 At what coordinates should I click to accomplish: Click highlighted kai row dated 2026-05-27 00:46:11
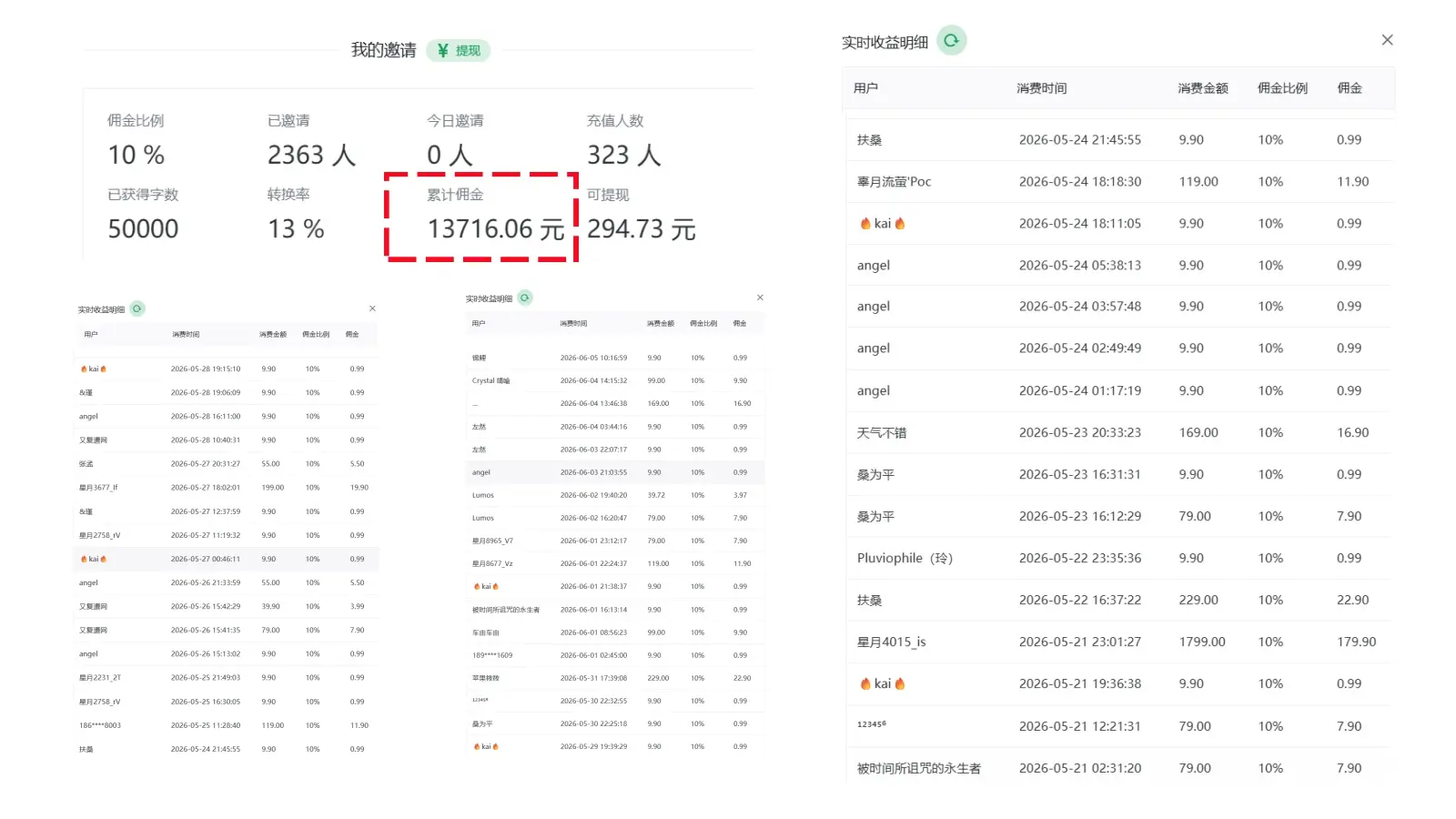(x=226, y=560)
